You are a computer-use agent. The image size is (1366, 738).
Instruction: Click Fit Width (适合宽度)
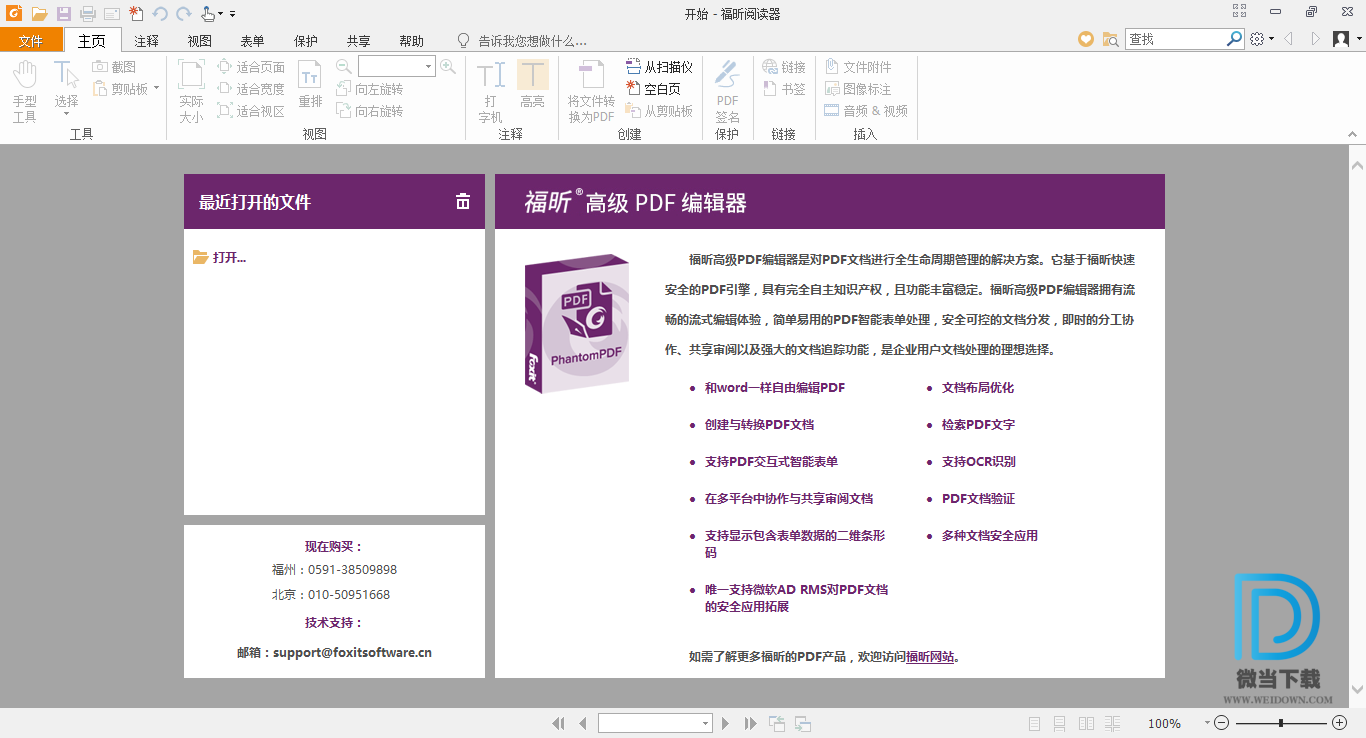point(251,89)
